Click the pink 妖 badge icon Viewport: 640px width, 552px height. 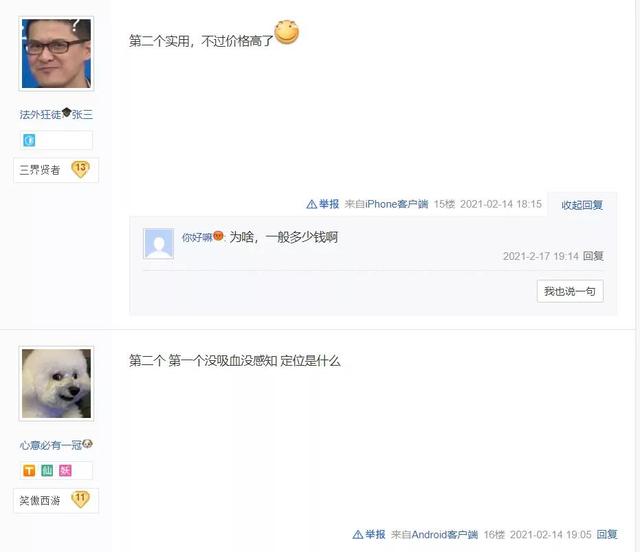(65, 471)
